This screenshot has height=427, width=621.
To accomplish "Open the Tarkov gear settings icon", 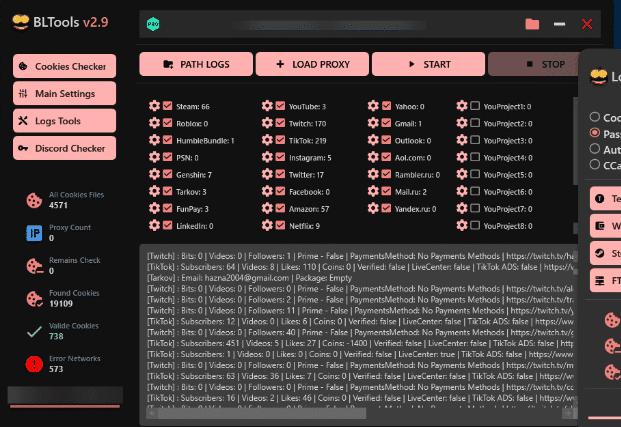I will [x=154, y=191].
